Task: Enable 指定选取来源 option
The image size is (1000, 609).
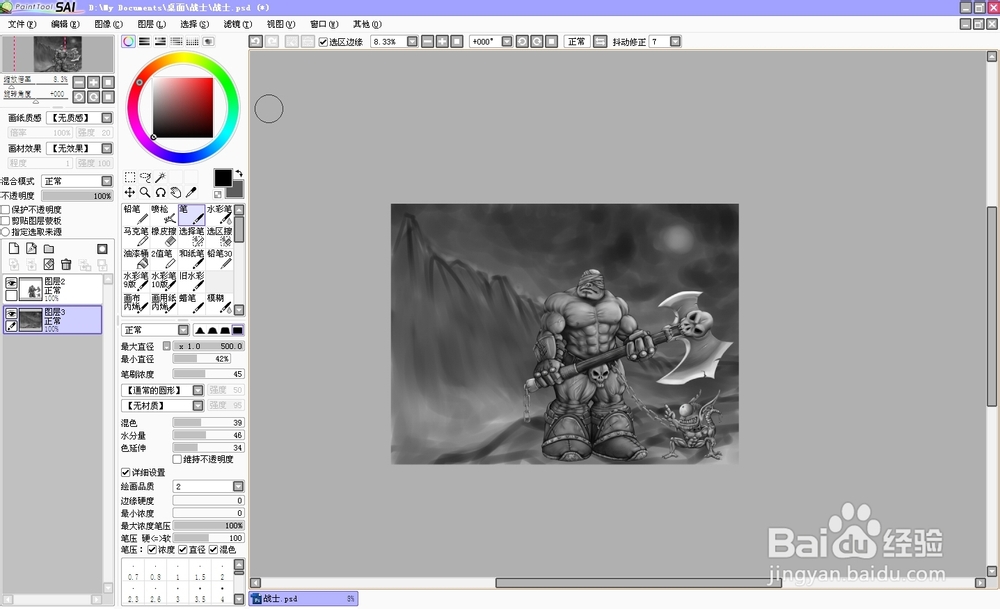Action: [x=5, y=231]
